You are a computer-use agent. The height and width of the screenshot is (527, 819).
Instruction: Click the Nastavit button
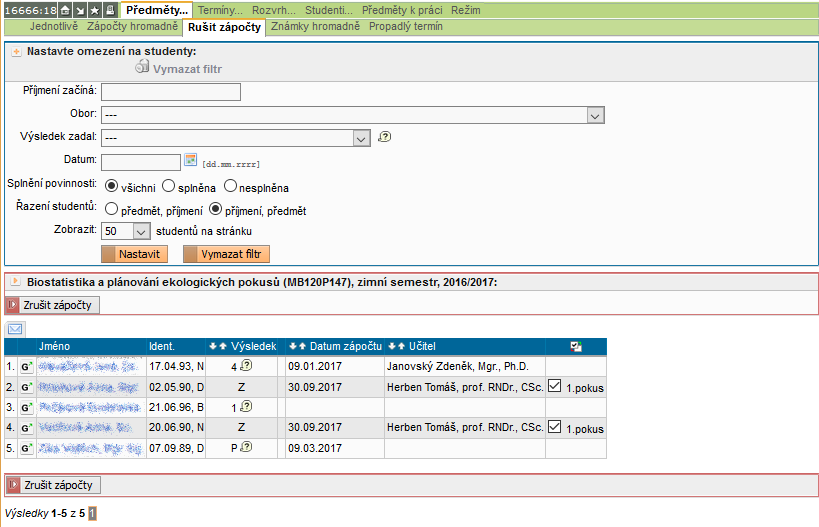pyautogui.click(x=138, y=254)
